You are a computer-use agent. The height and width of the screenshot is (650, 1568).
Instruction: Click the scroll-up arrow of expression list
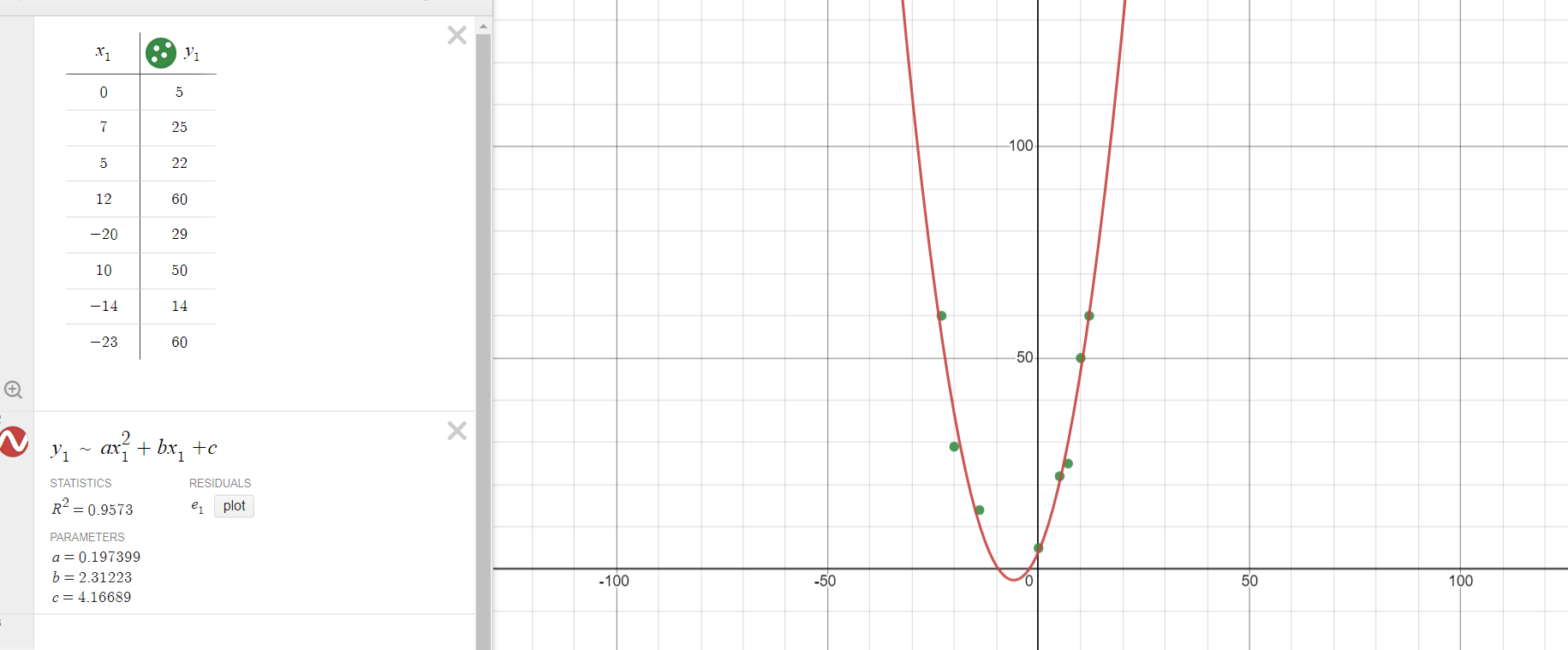coord(483,27)
